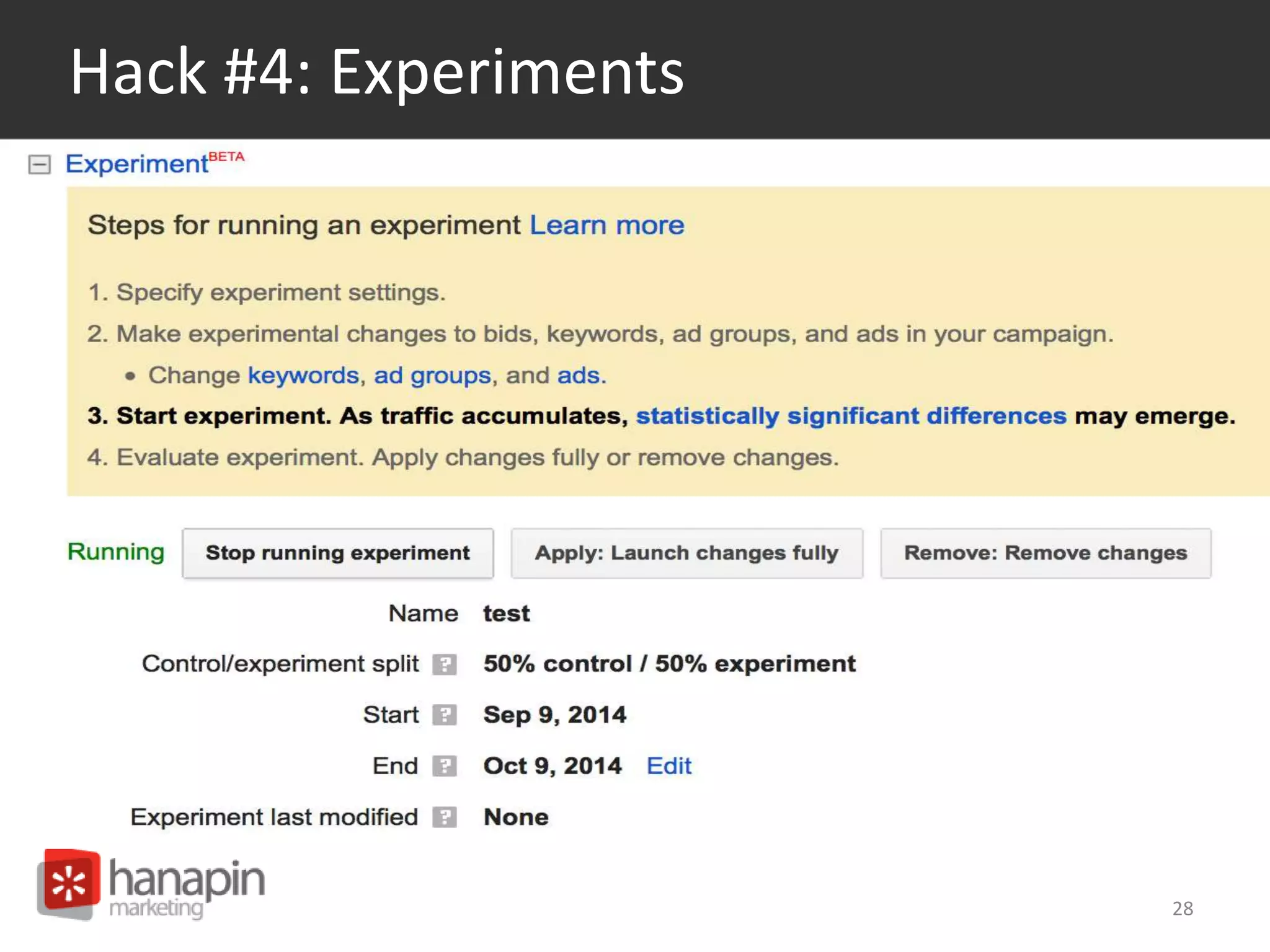Screen dimensions: 1270x952
Task: Click help icon next to Start
Action: (445, 715)
